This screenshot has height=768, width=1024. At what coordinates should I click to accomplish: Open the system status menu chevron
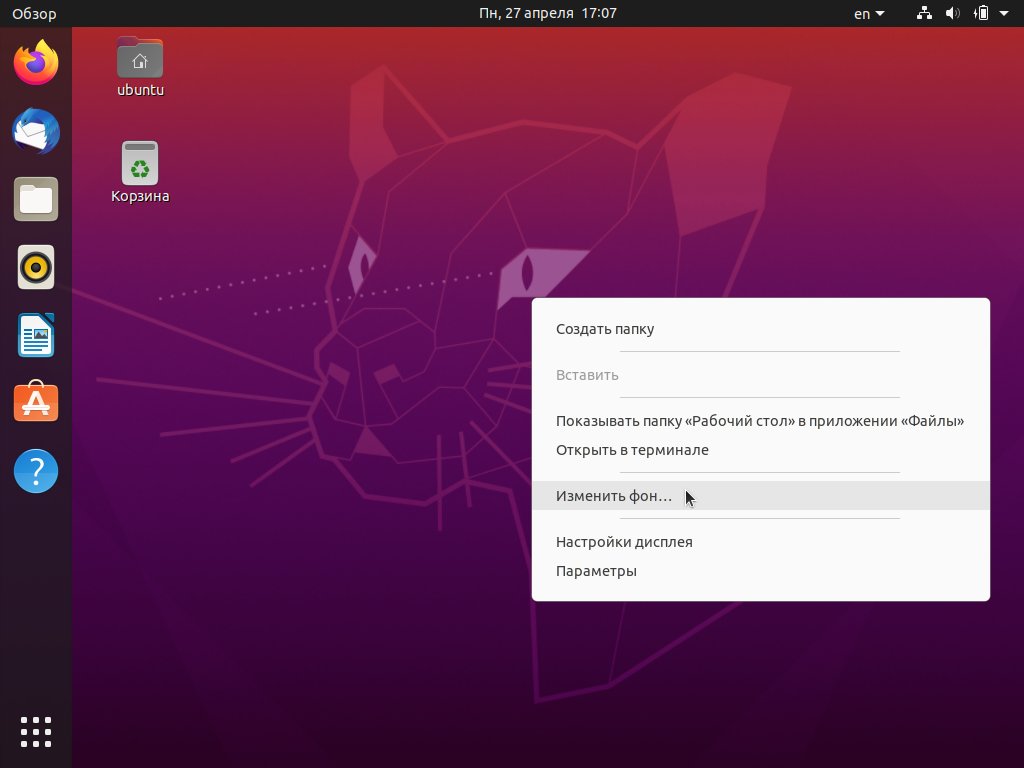1005,13
